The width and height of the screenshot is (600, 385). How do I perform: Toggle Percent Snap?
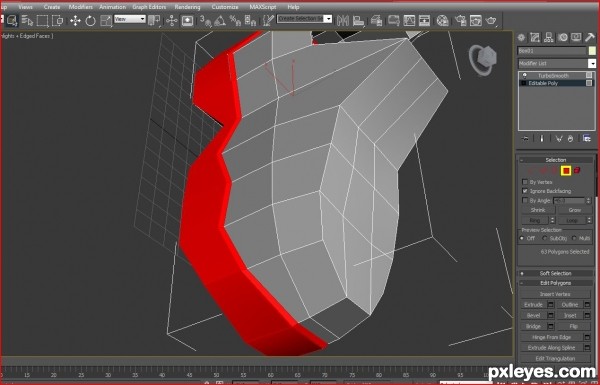coord(235,20)
